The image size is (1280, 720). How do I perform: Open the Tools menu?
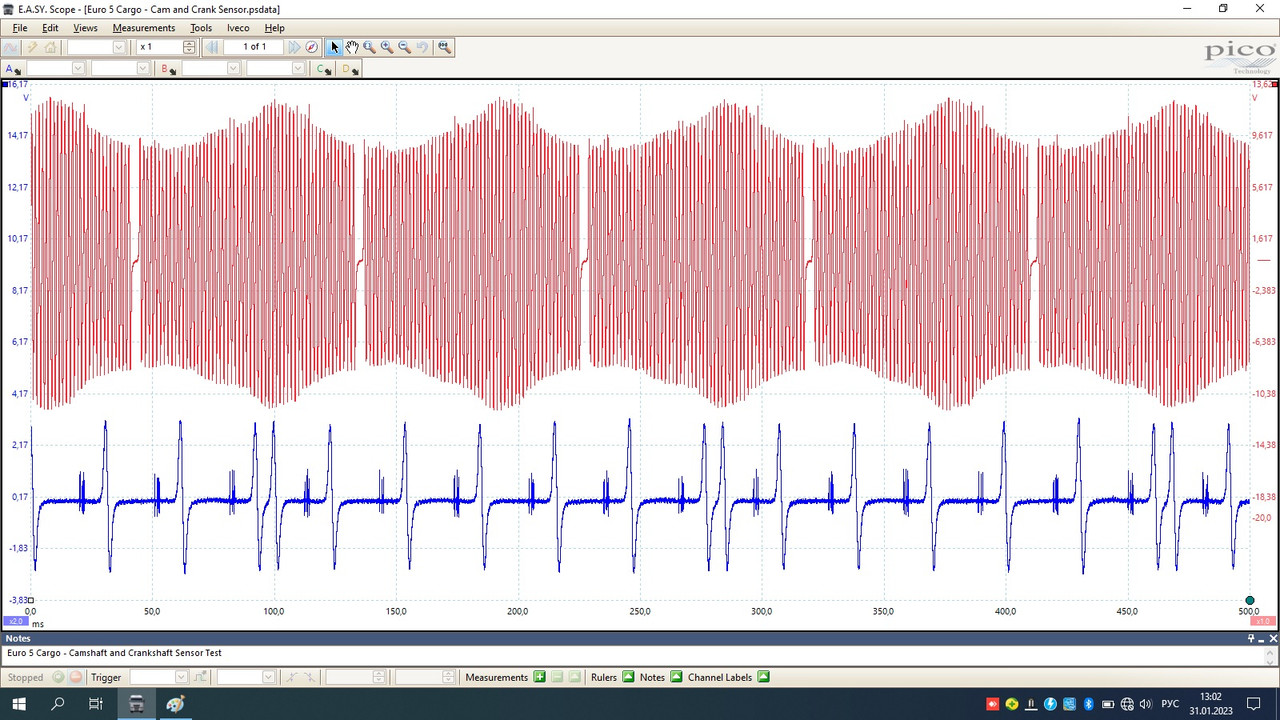pyautogui.click(x=201, y=28)
